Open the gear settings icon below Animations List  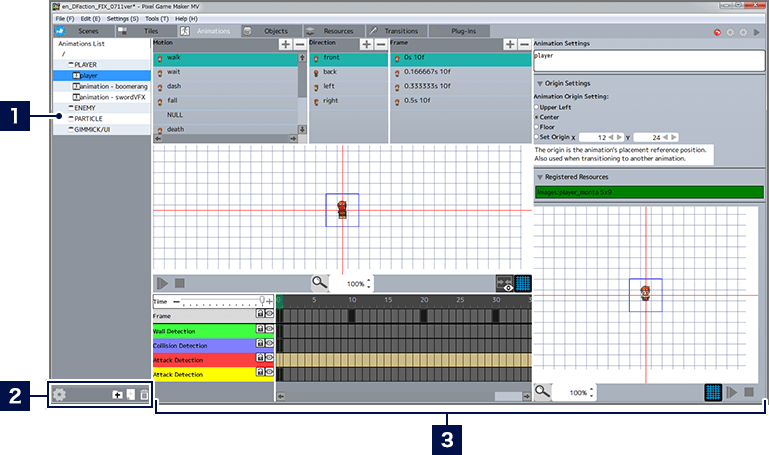pyautogui.click(x=60, y=395)
